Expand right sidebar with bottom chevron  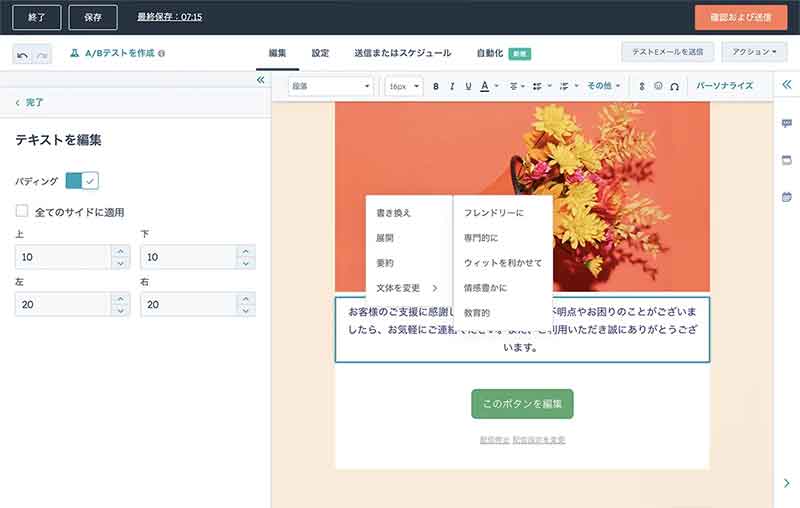coord(787,482)
